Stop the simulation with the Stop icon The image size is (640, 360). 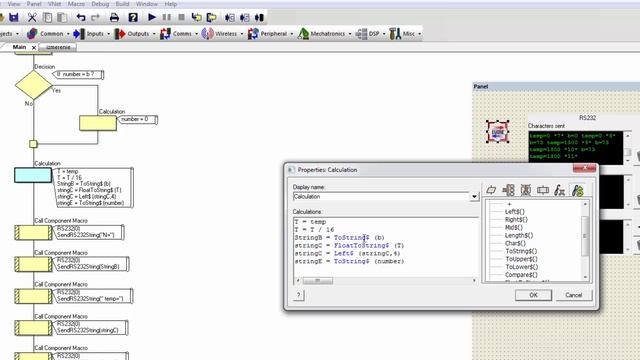tap(182, 18)
